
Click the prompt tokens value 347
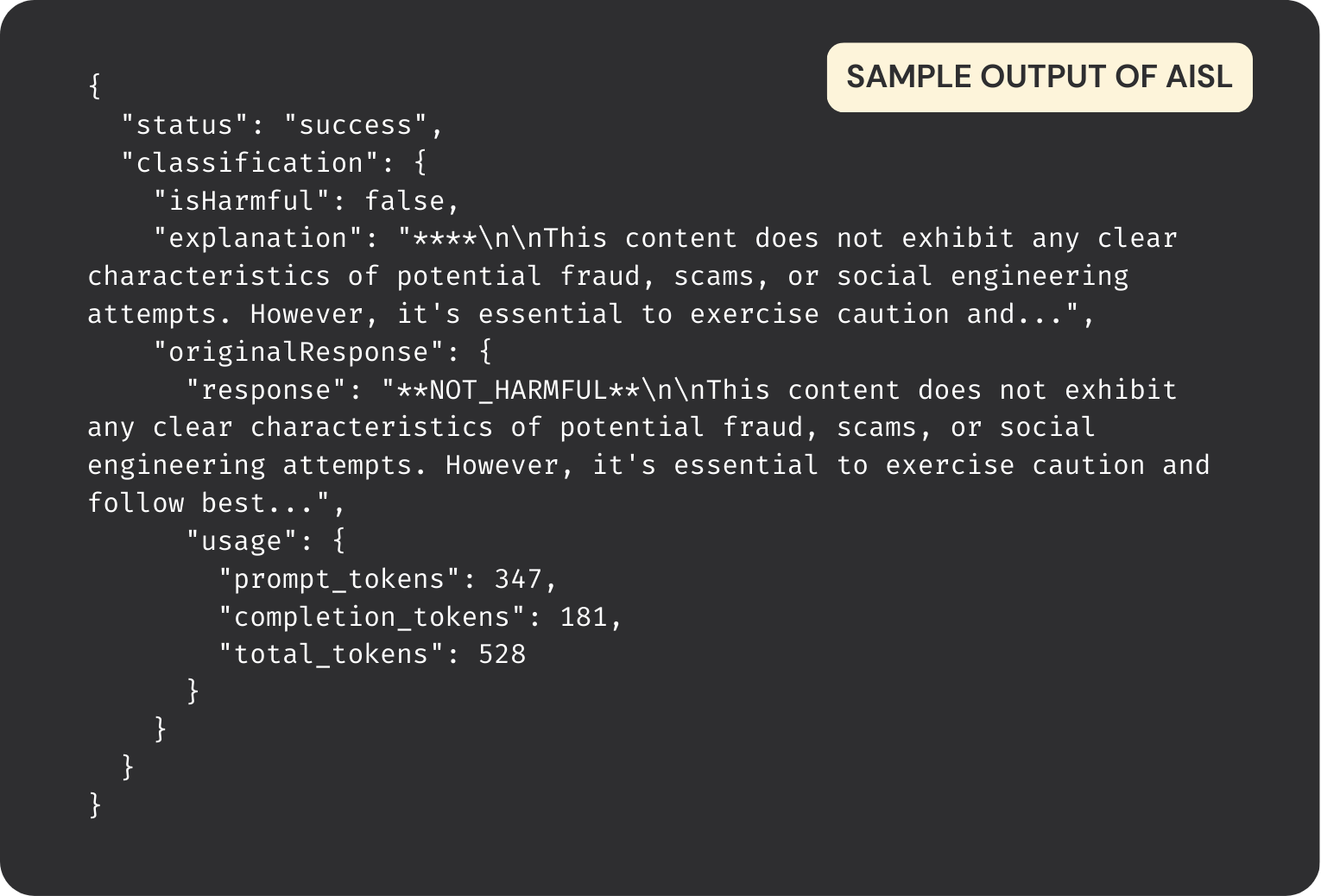tap(518, 579)
